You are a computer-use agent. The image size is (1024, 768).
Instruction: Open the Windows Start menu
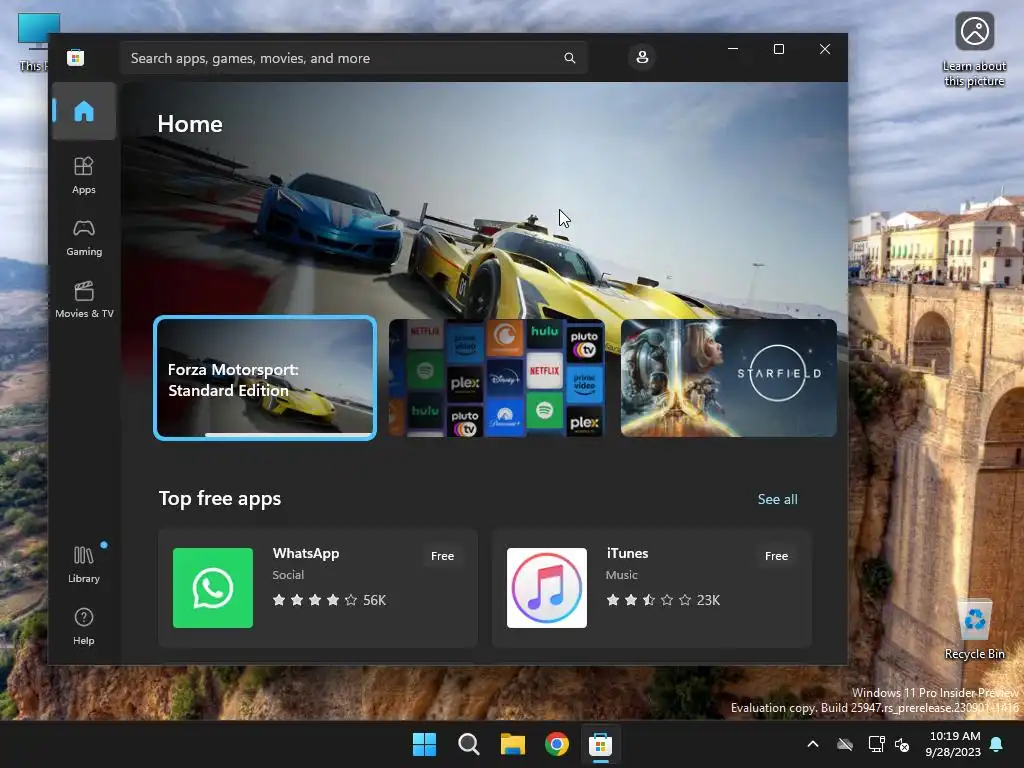coord(424,744)
